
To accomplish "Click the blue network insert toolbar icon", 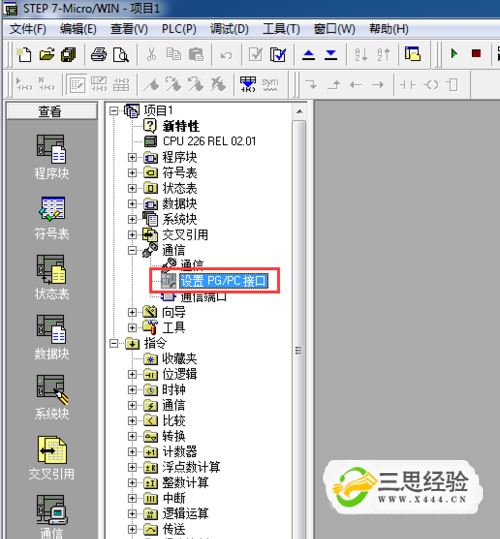I will [x=248, y=84].
